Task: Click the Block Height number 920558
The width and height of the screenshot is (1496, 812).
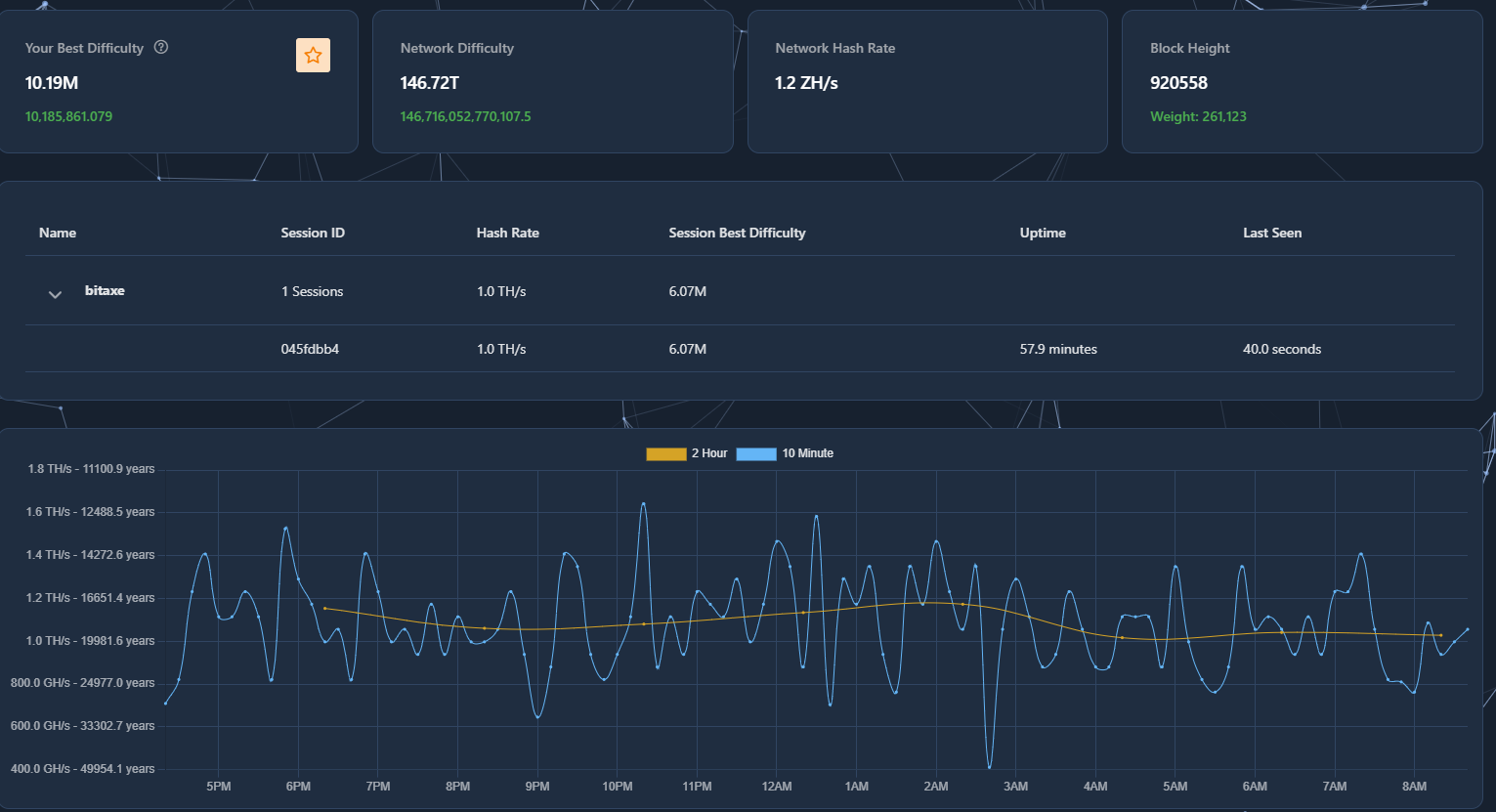Action: coord(1178,83)
